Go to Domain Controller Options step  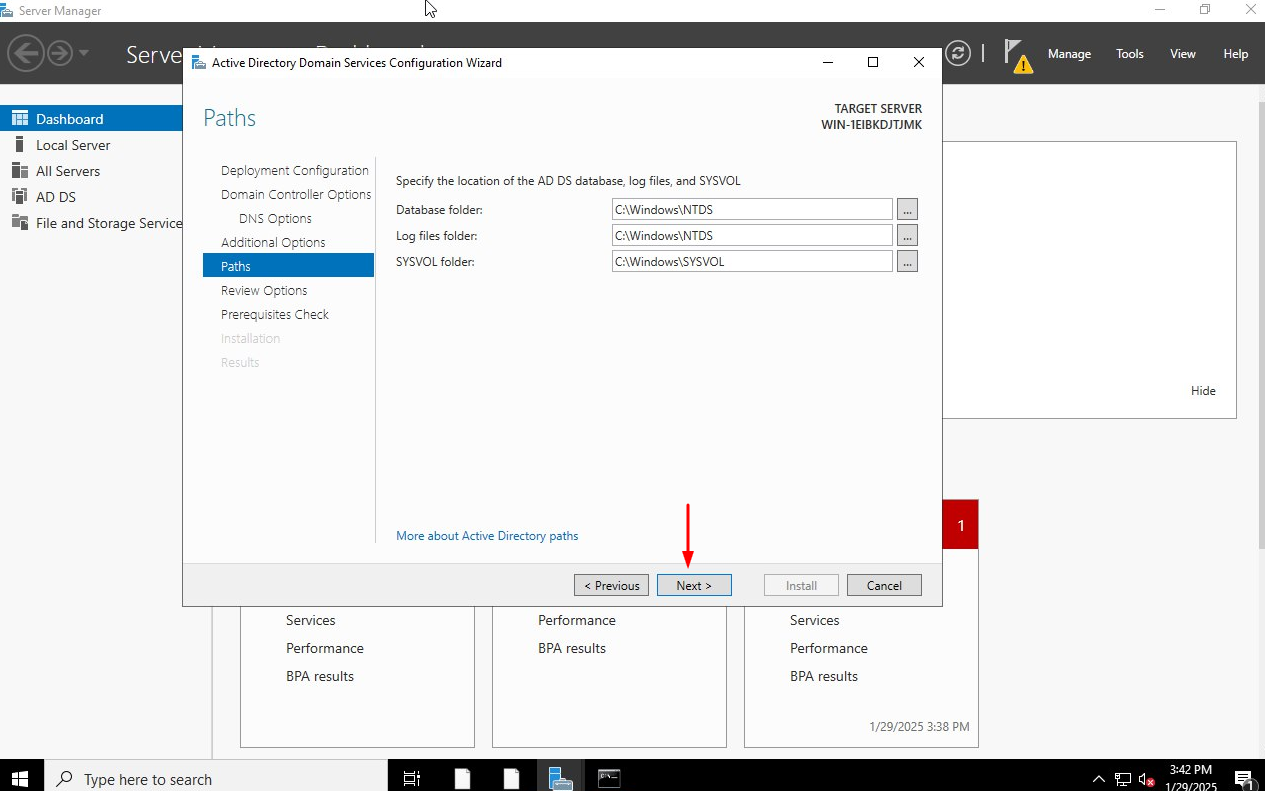click(296, 195)
